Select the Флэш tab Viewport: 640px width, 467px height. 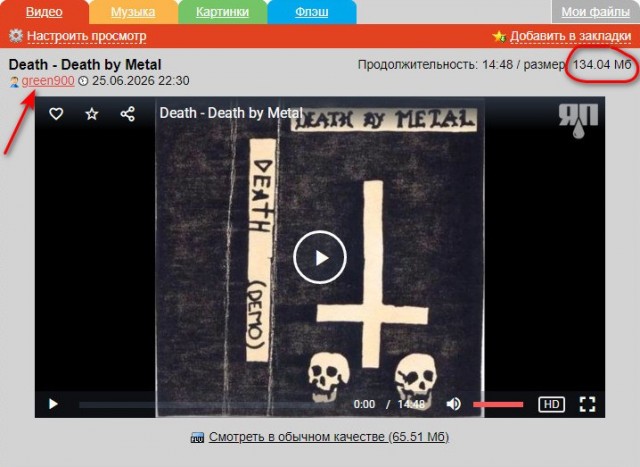[311, 12]
